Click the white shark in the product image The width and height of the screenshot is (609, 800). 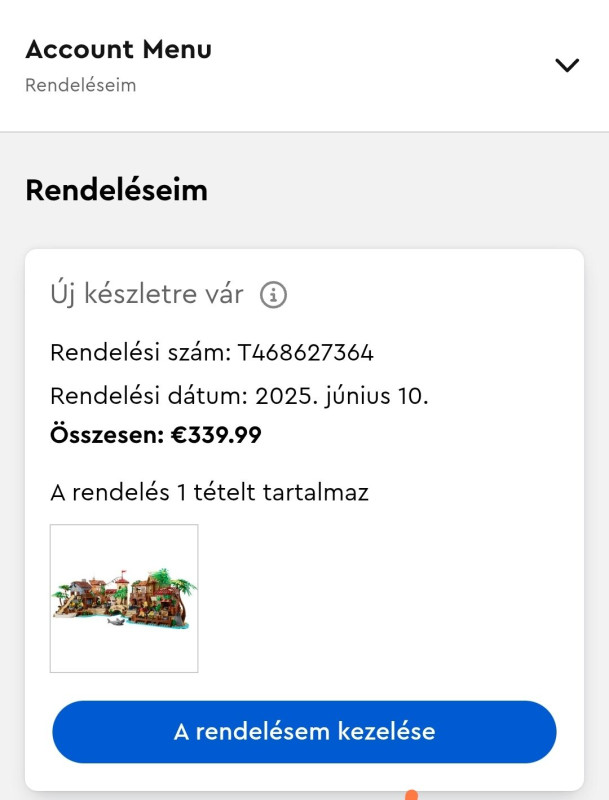pos(117,621)
